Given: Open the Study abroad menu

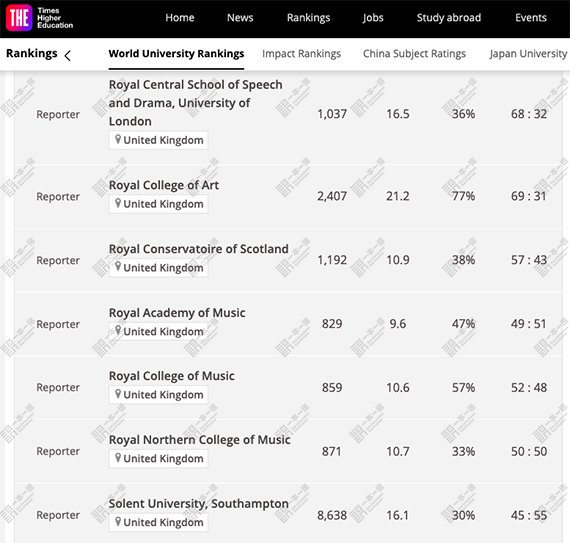Looking at the screenshot, I should tap(449, 17).
